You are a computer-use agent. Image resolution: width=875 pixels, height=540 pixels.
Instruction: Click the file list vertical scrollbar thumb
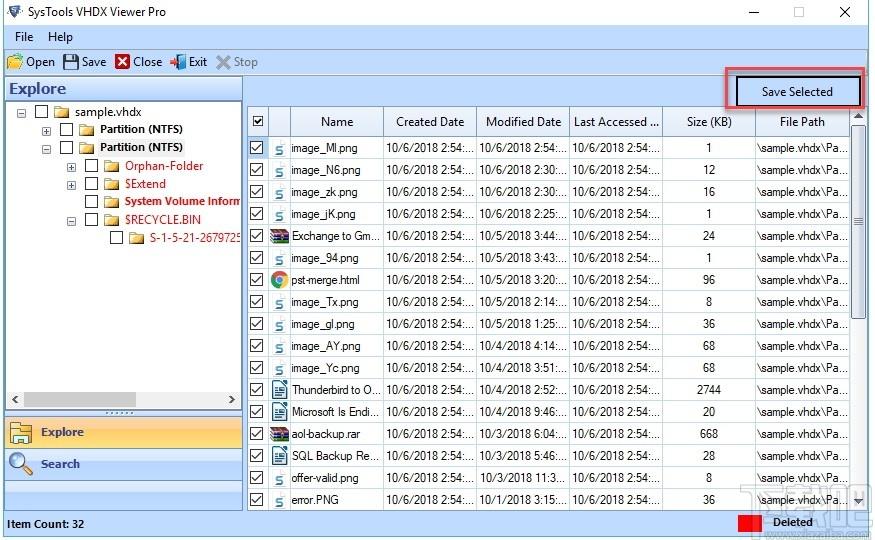pos(858,222)
